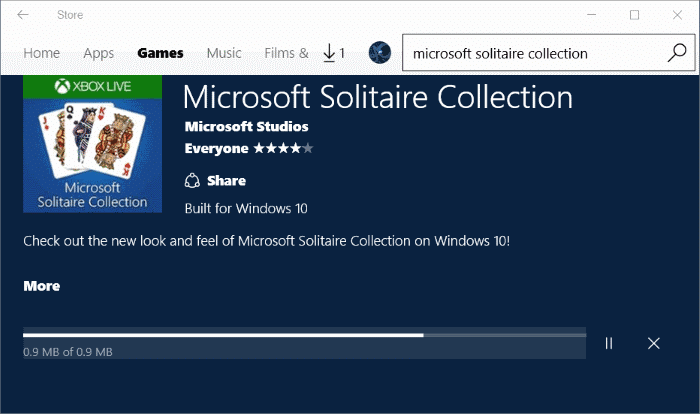Click the '0.9 MB of 0.9 MB' status text

coord(68,352)
